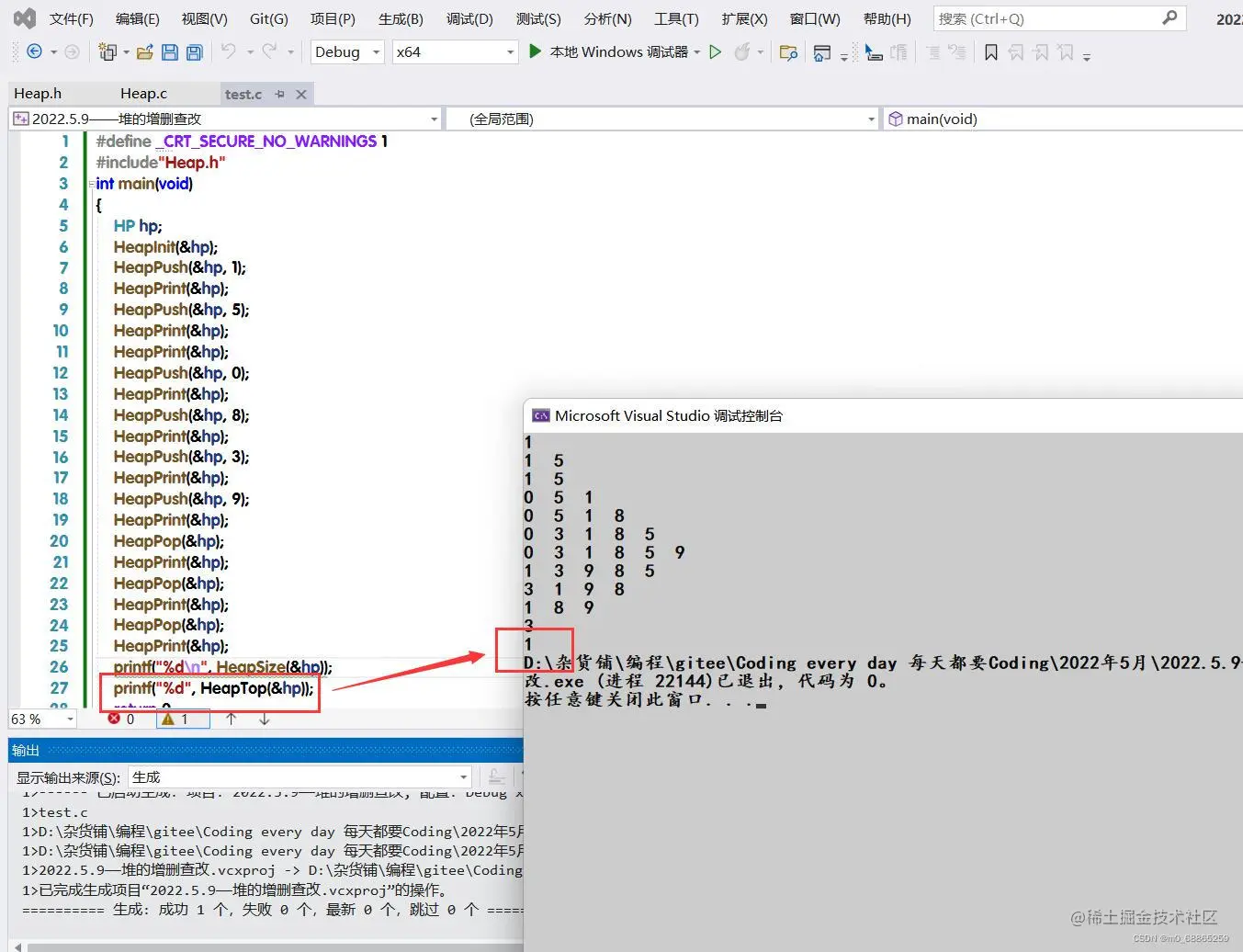Image resolution: width=1243 pixels, height=952 pixels.
Task: Open the 编辑(E) menu
Action: (137, 18)
